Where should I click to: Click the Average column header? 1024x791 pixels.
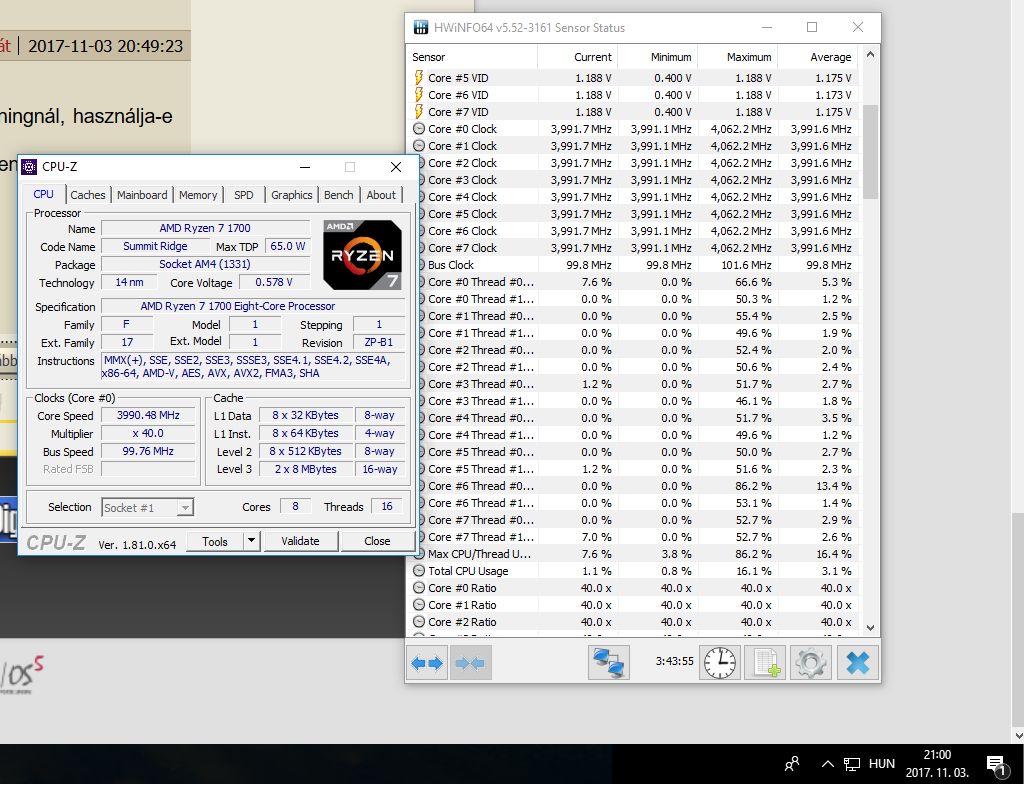817,57
